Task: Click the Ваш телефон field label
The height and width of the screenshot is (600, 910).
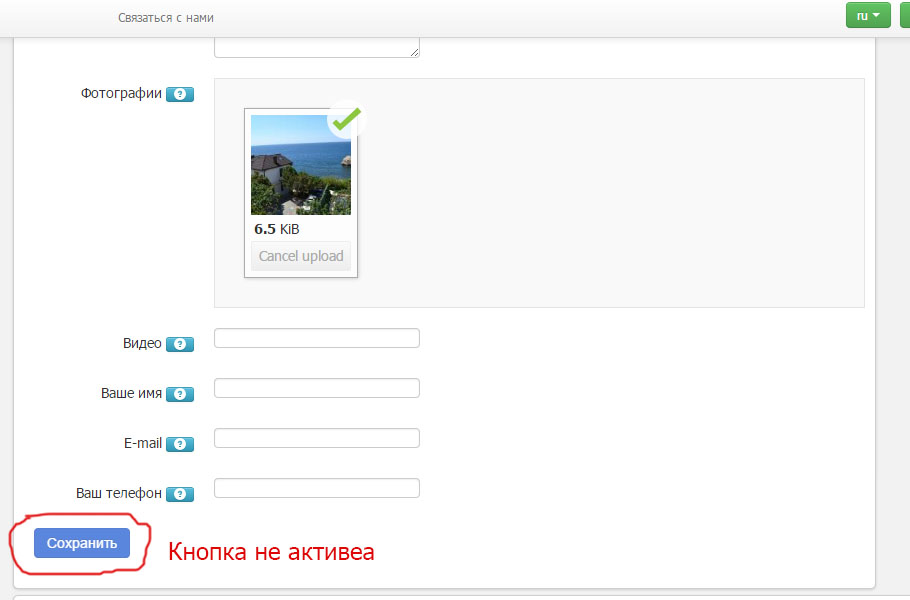Action: pyautogui.click(x=119, y=493)
